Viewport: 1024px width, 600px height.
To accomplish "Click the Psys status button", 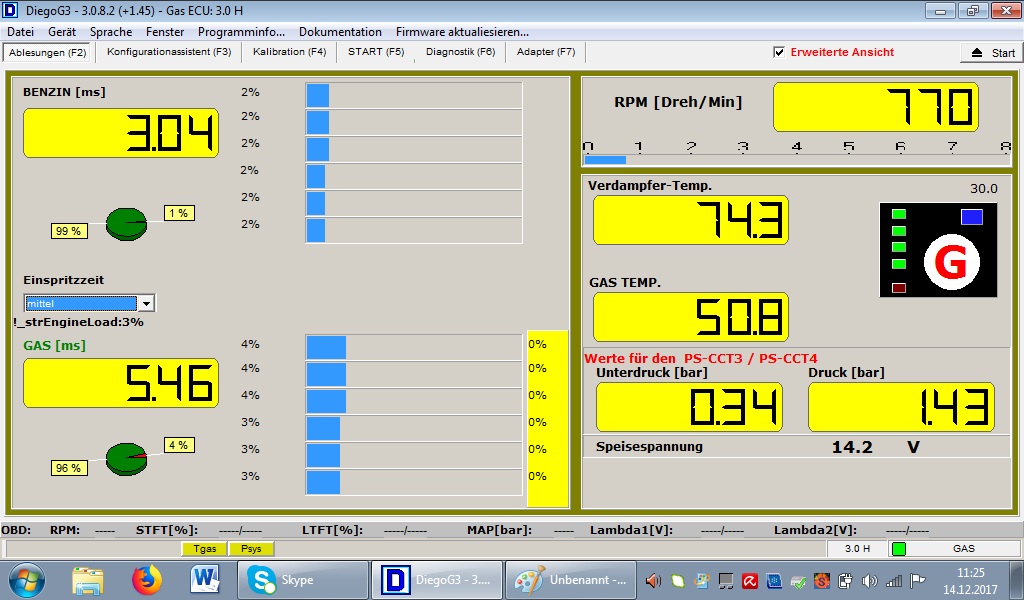I will 251,549.
